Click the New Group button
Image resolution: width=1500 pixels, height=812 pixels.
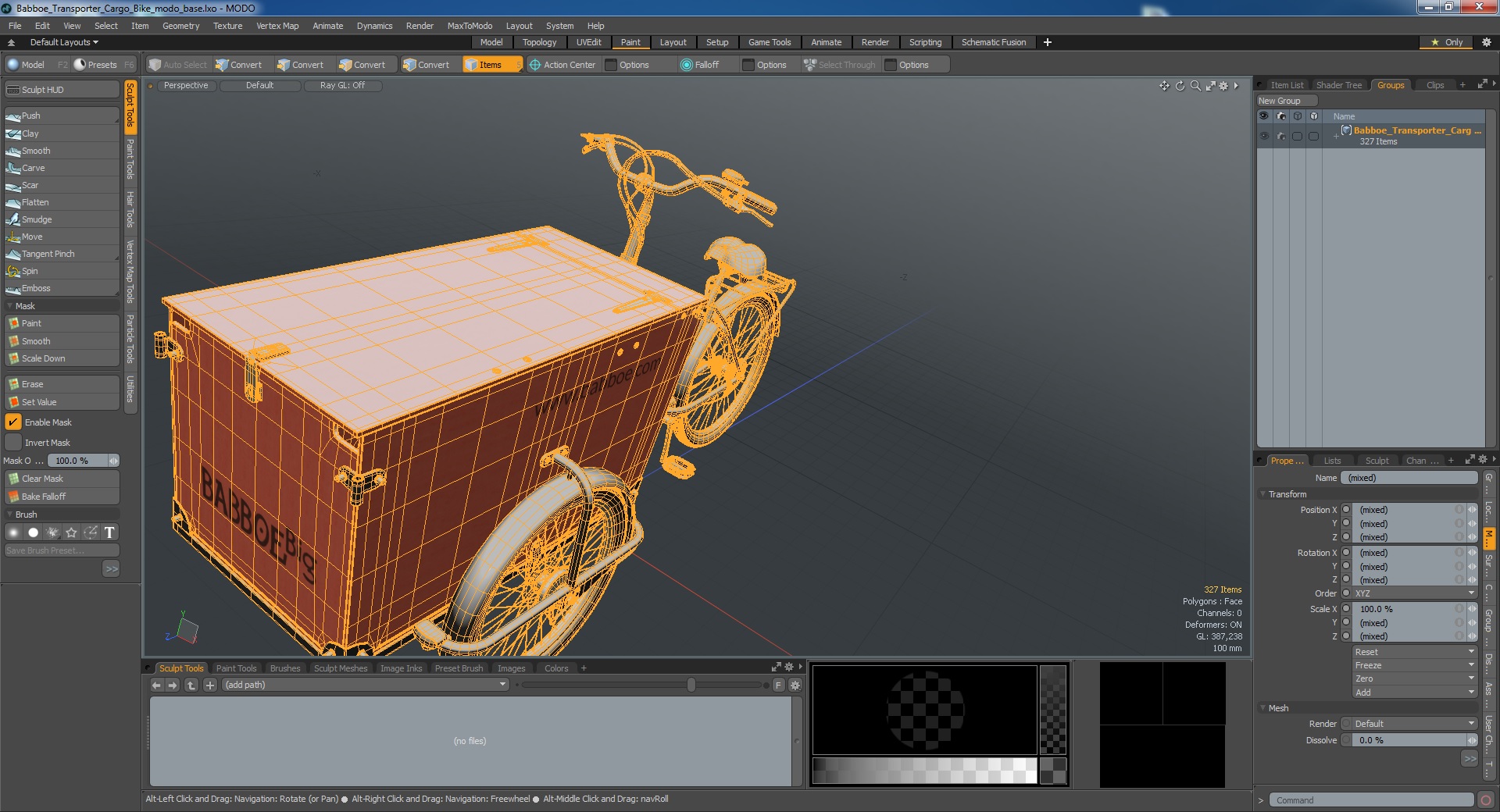[1286, 101]
